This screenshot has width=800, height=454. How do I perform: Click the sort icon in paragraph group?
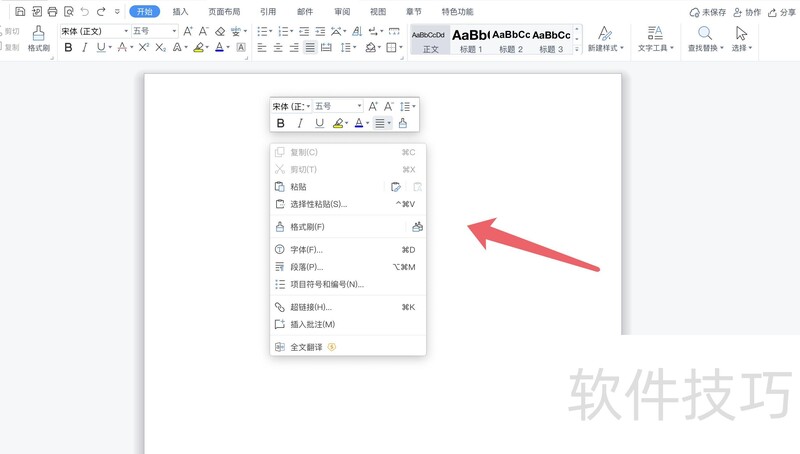coord(357,32)
